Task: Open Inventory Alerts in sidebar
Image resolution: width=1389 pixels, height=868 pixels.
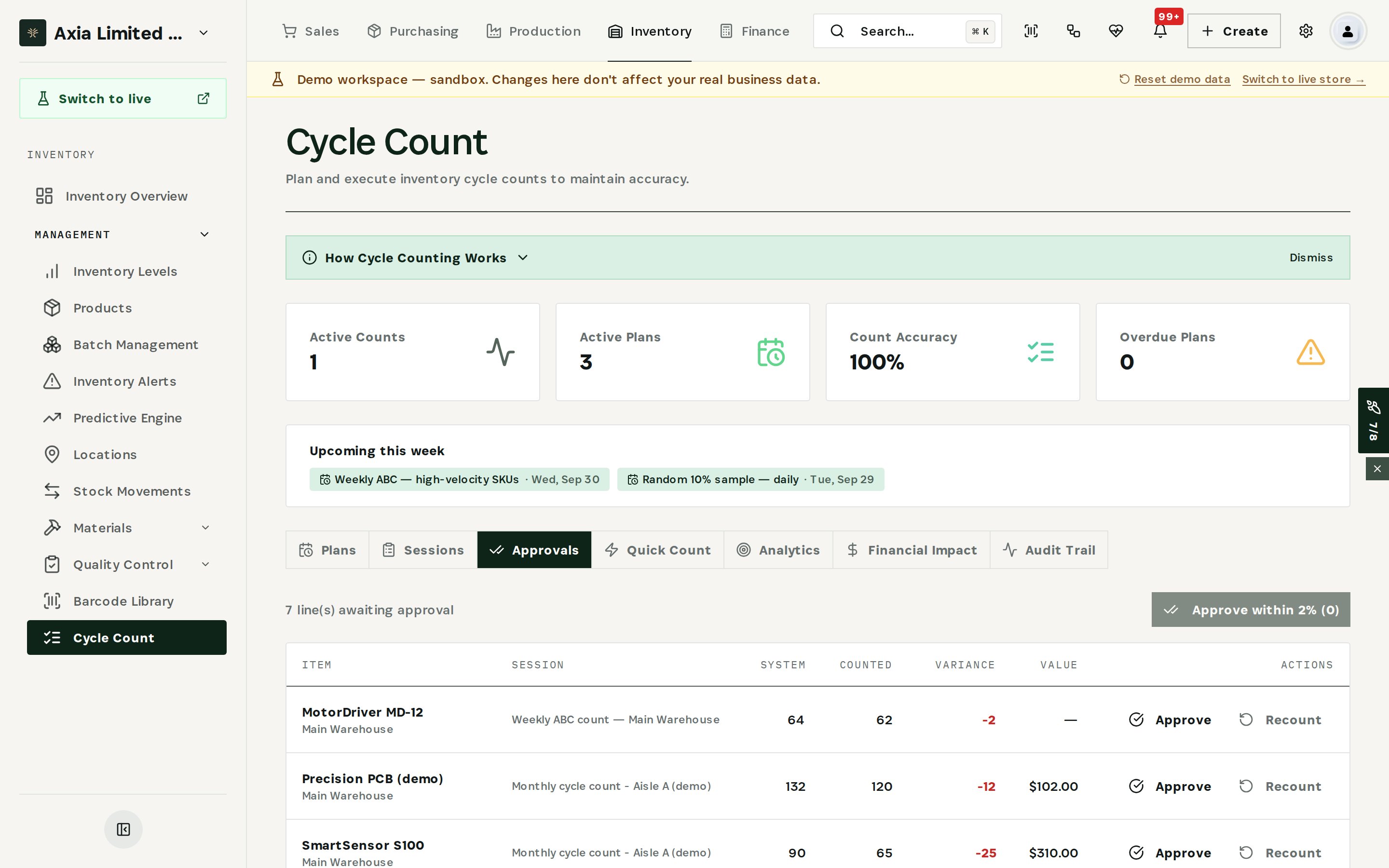Action: [126, 382]
